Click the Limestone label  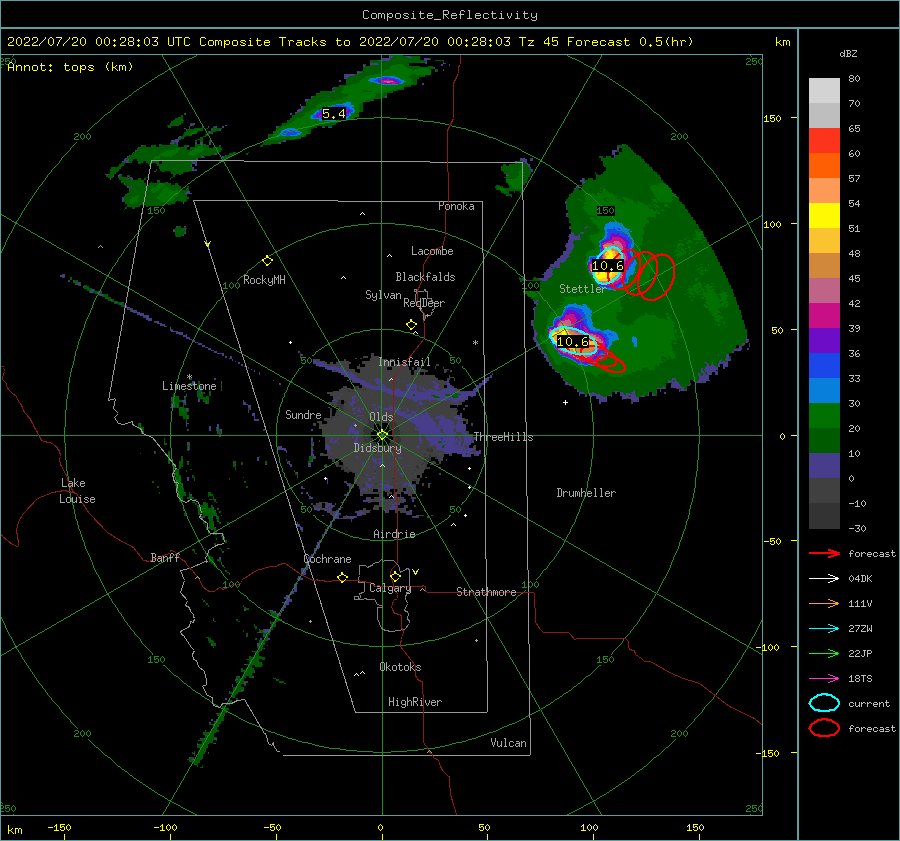pyautogui.click(x=189, y=386)
